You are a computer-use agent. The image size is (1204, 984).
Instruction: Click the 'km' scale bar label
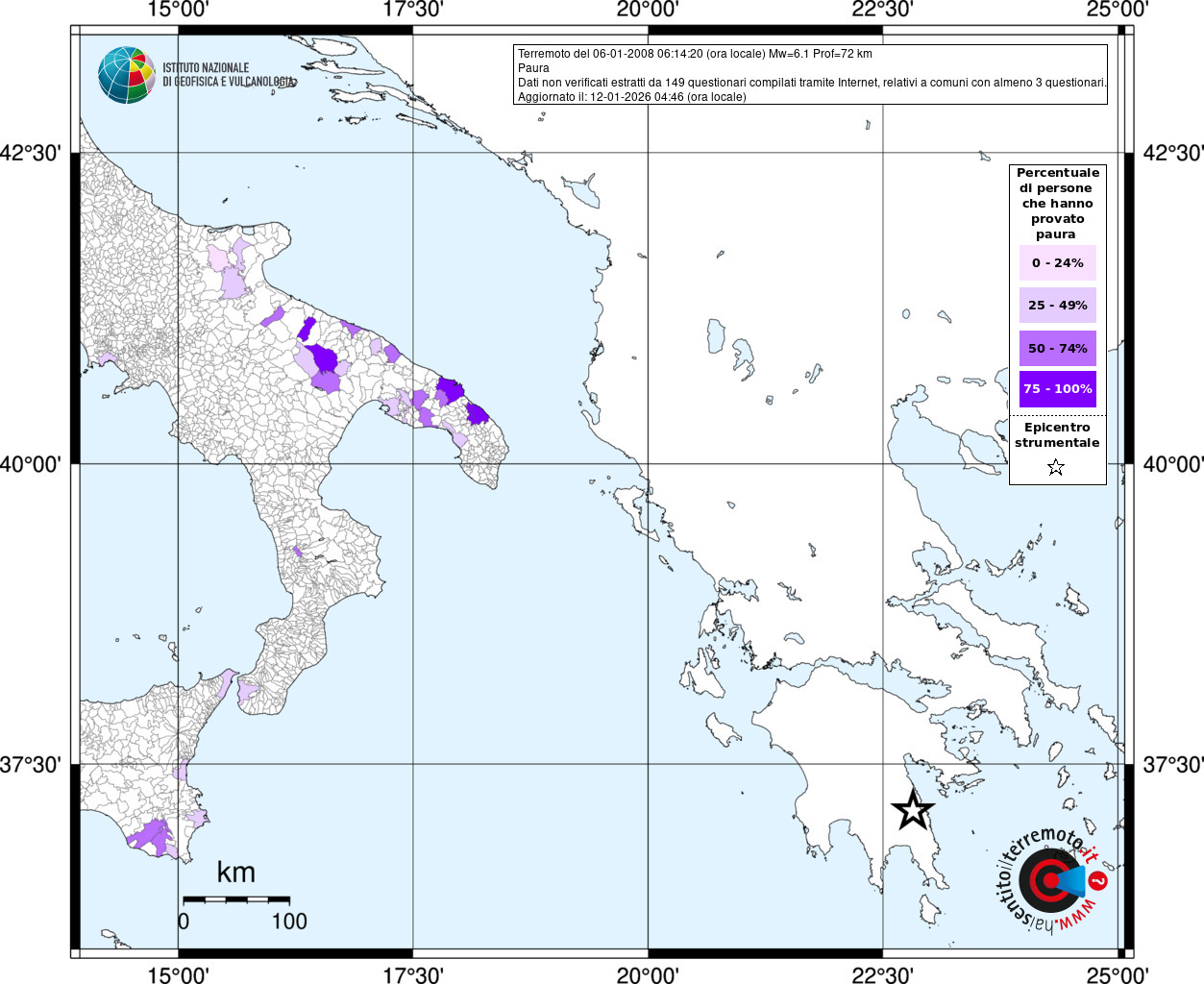click(x=236, y=872)
